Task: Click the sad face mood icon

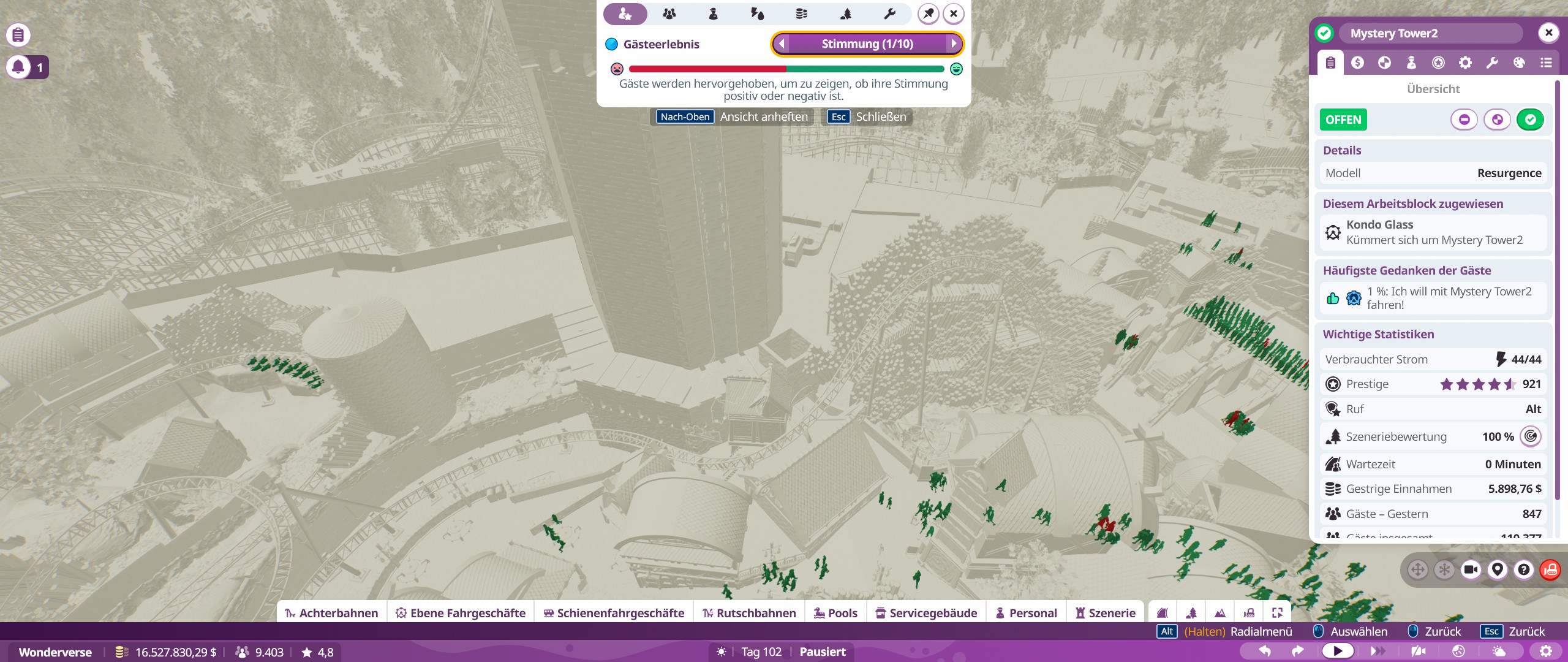Action: tap(617, 69)
